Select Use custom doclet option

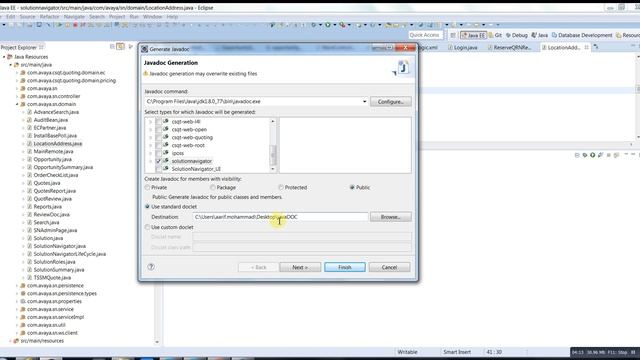(x=147, y=227)
